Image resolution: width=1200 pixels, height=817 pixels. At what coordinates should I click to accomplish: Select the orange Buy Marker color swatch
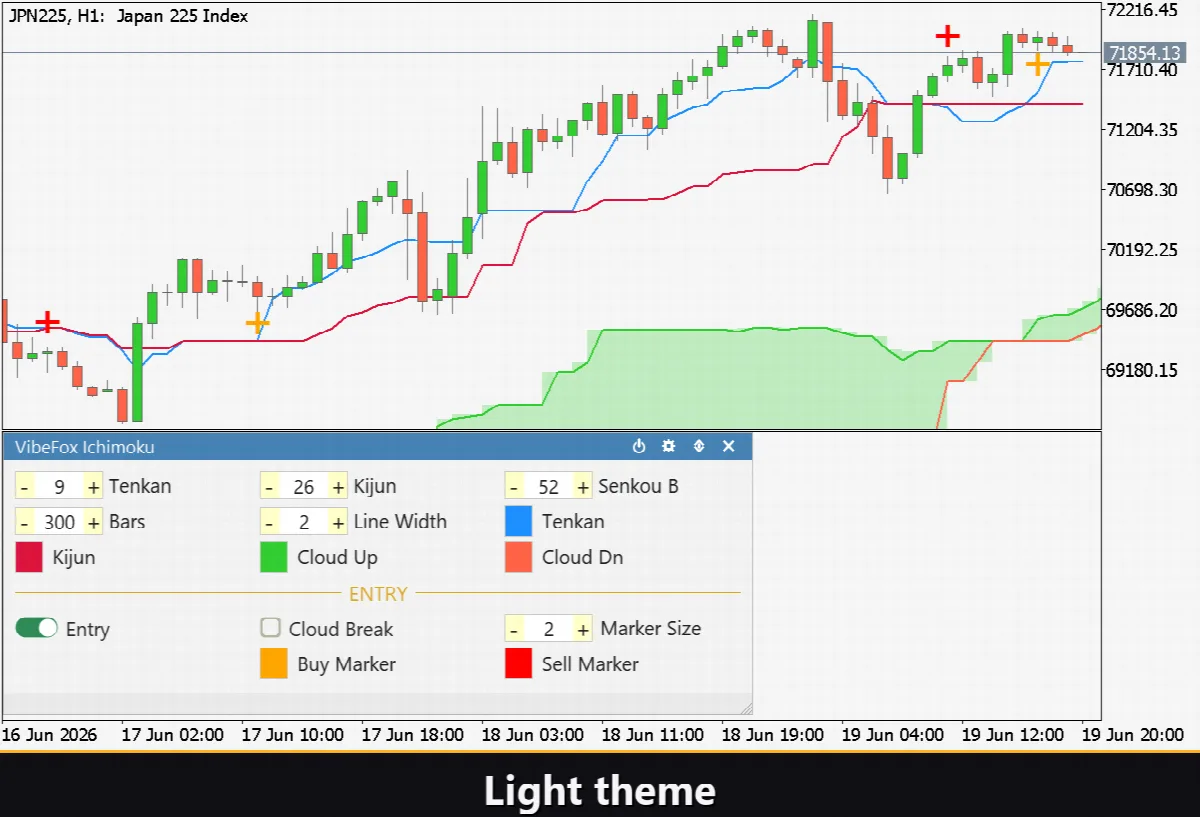tap(274, 665)
